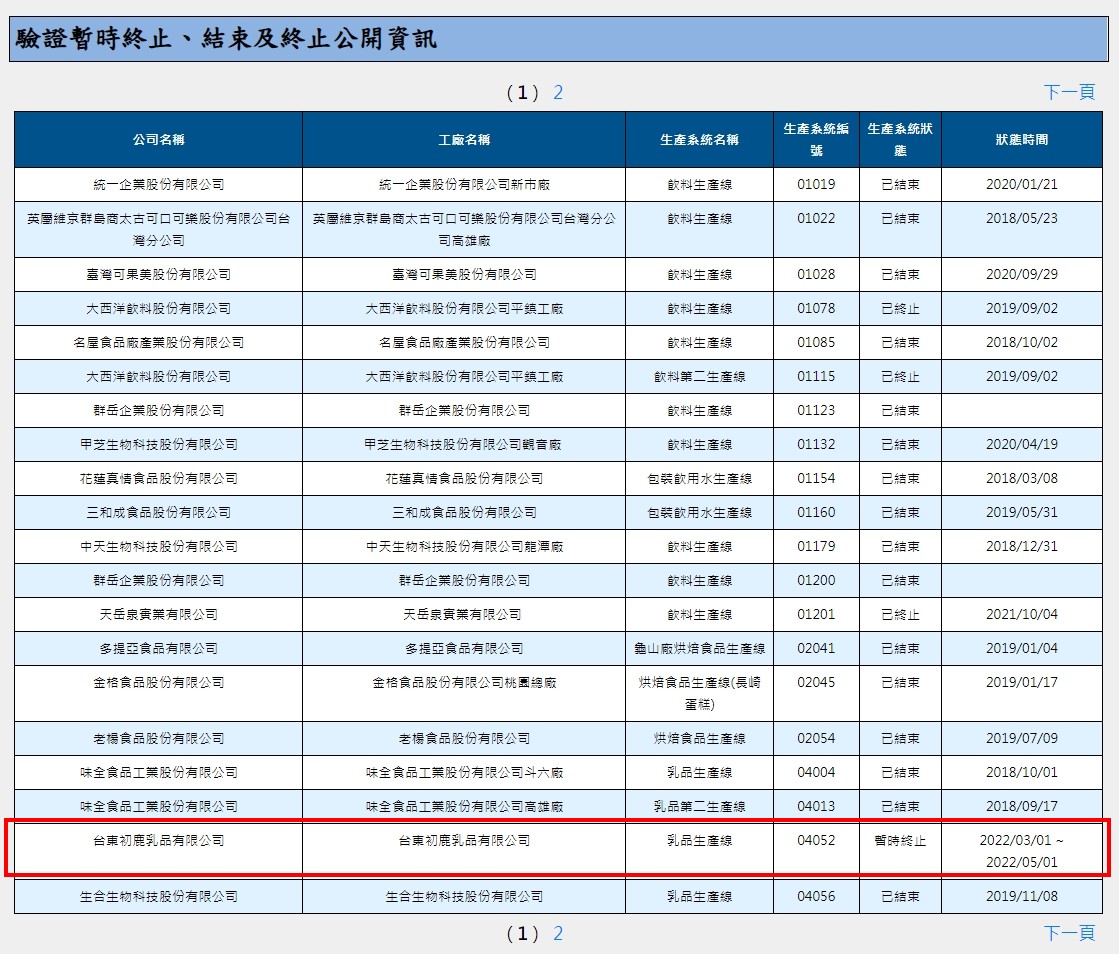The width and height of the screenshot is (1119, 954).
Task: Select system number 02054
Action: pyautogui.click(x=816, y=739)
